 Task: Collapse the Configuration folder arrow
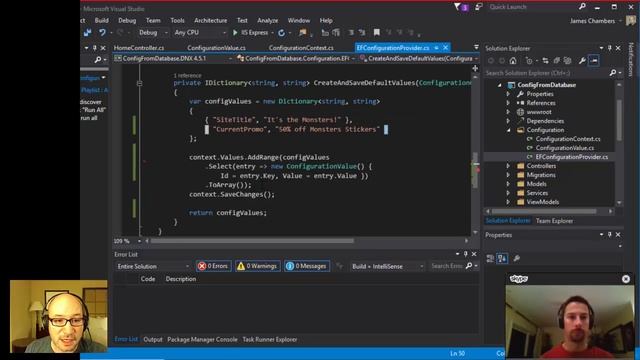(x=508, y=130)
